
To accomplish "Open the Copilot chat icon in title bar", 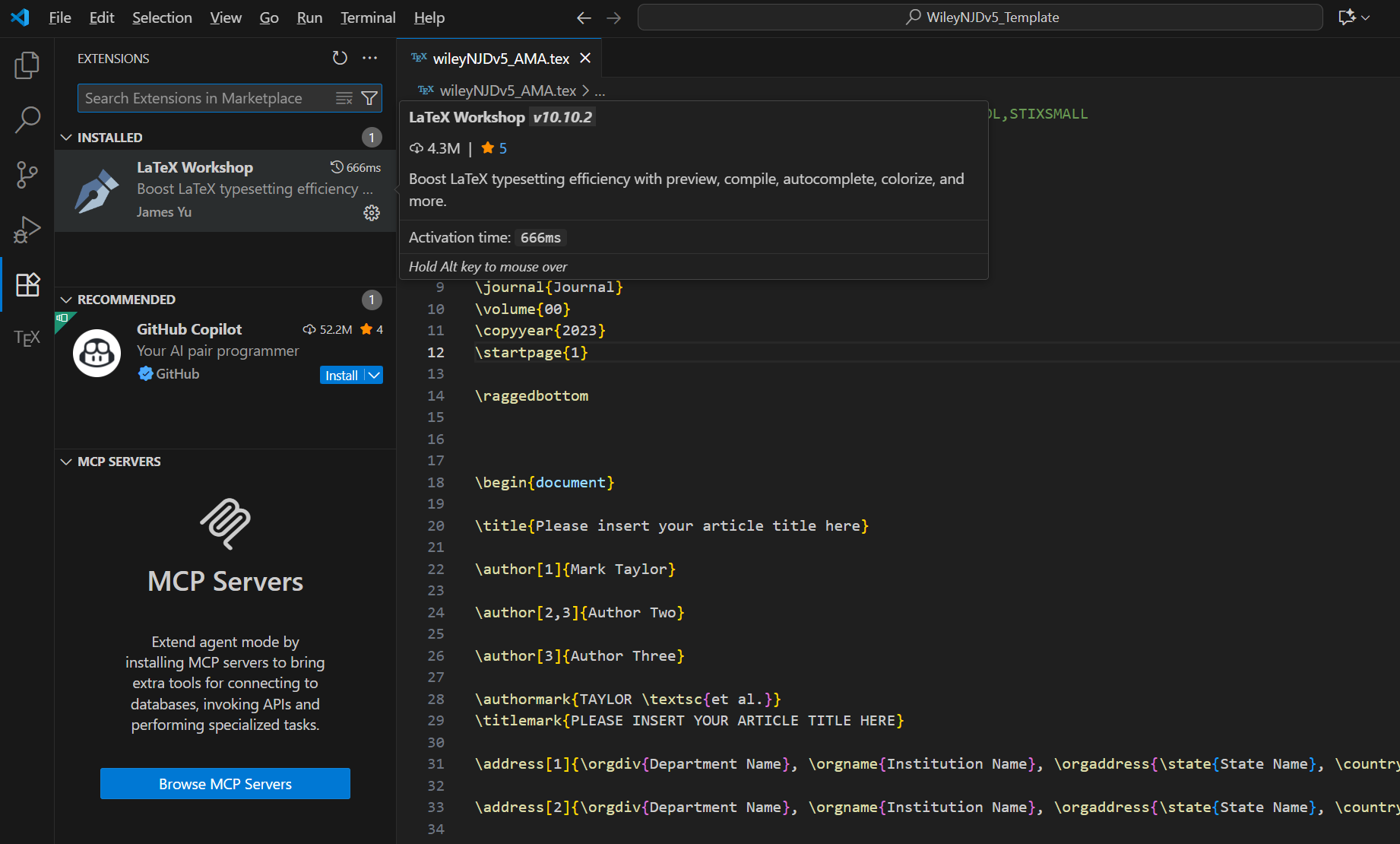I will pyautogui.click(x=1347, y=17).
